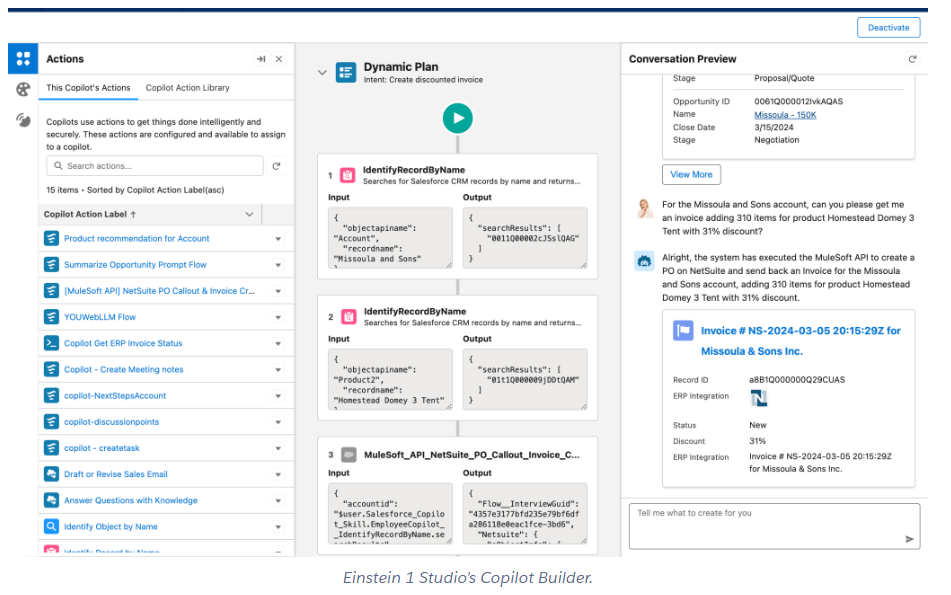Click the Deactivate button
The width and height of the screenshot is (951, 595).
tap(888, 27)
